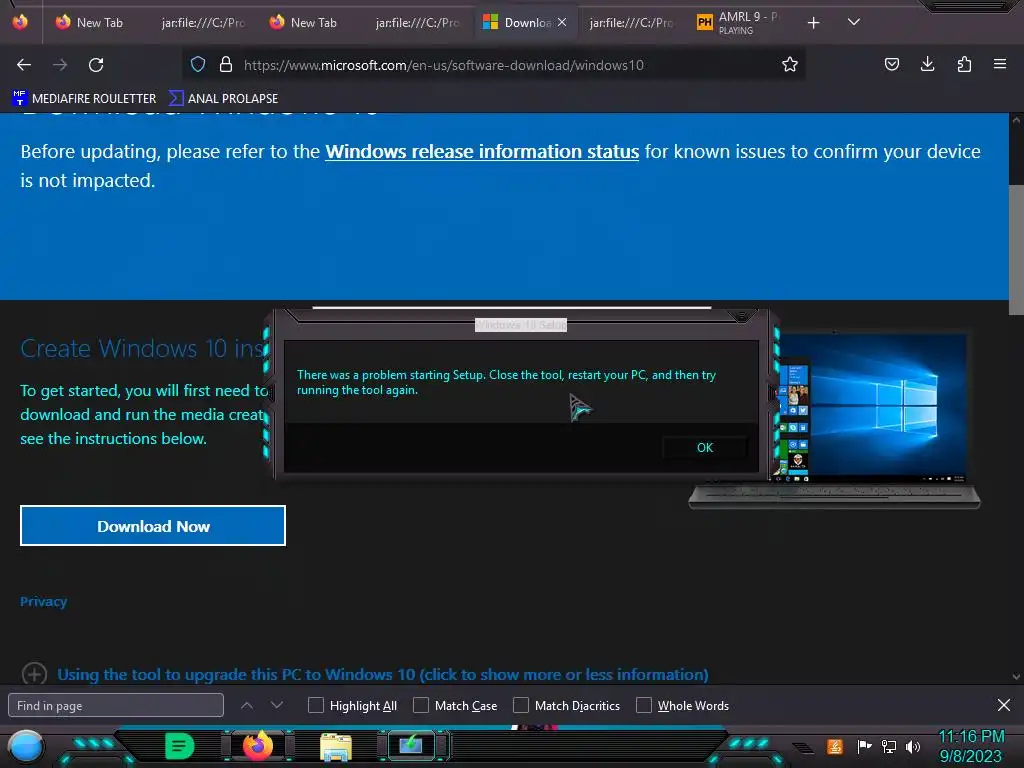Viewport: 1024px width, 768px height.
Task: Click the scrollbar down arrow
Action: (1016, 677)
